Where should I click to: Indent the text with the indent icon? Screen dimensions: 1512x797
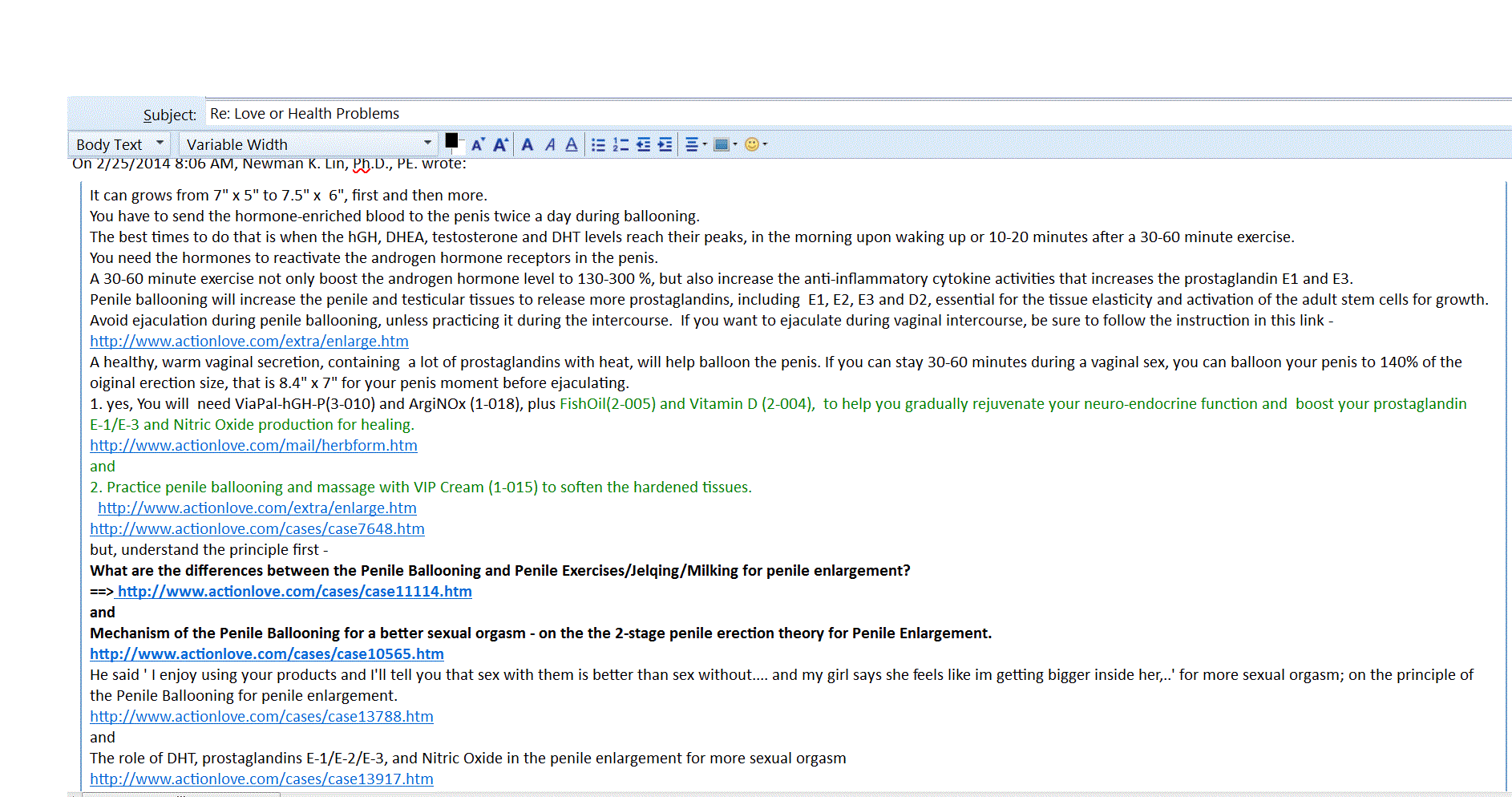(665, 144)
